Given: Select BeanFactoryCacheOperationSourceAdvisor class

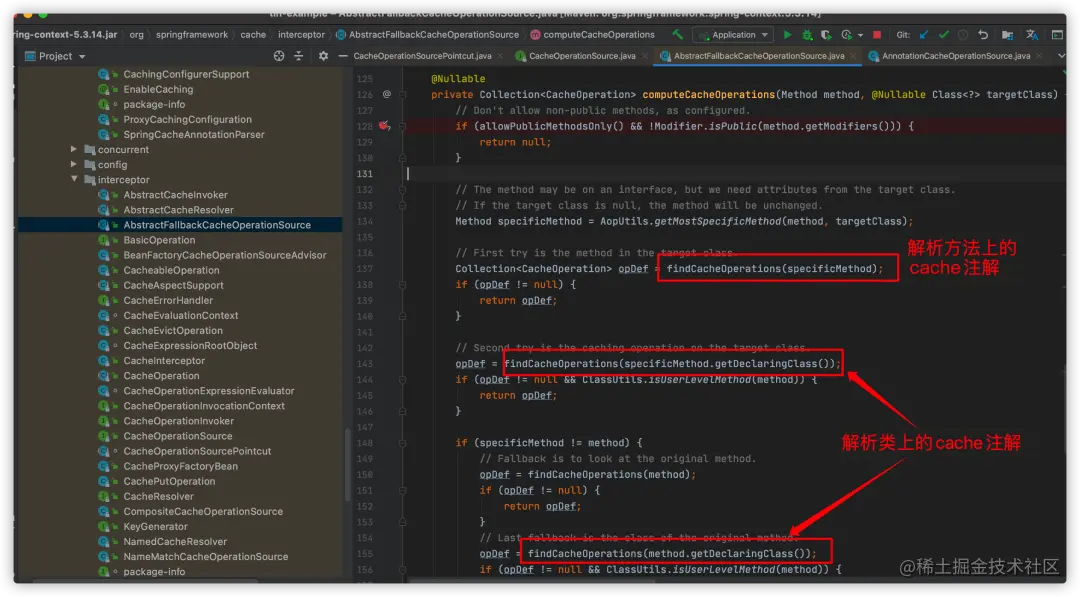Looking at the screenshot, I should (x=225, y=255).
